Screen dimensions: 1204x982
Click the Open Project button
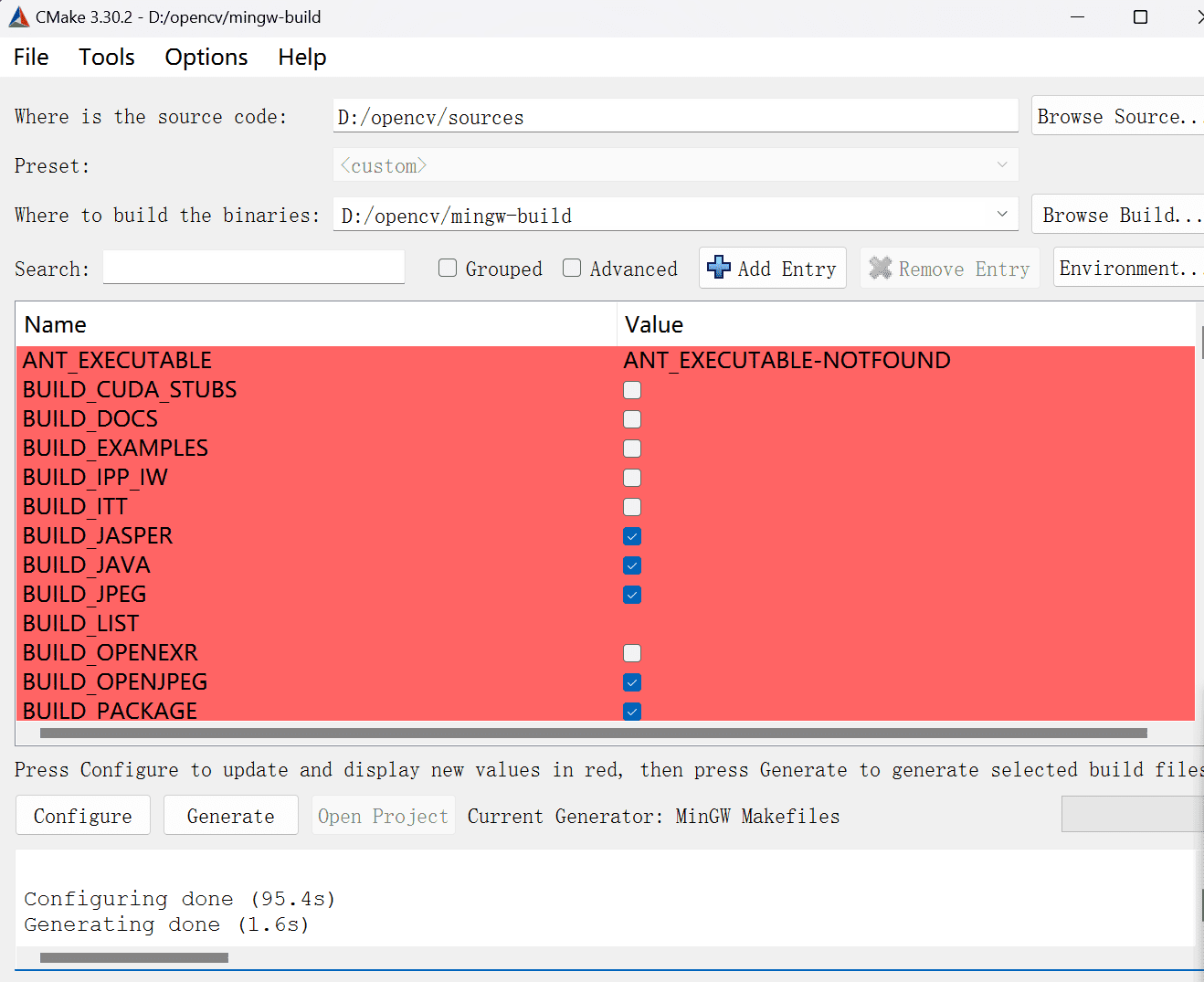[384, 815]
